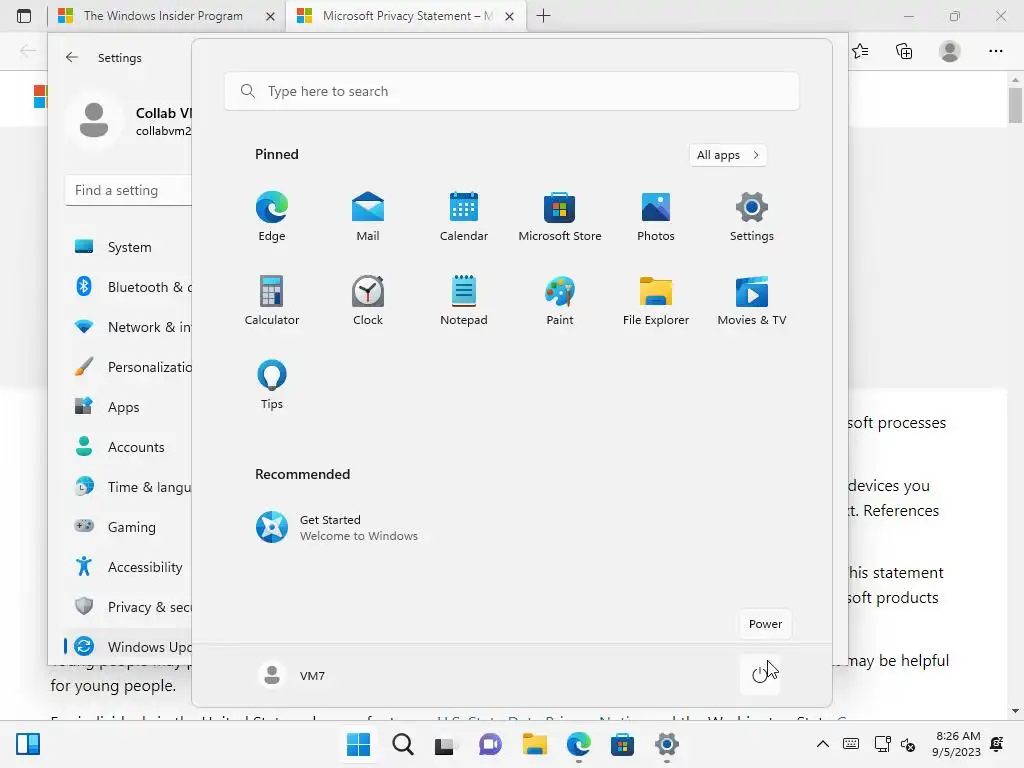Open the Clock app
Screen dimensions: 1024x768
[368, 300]
